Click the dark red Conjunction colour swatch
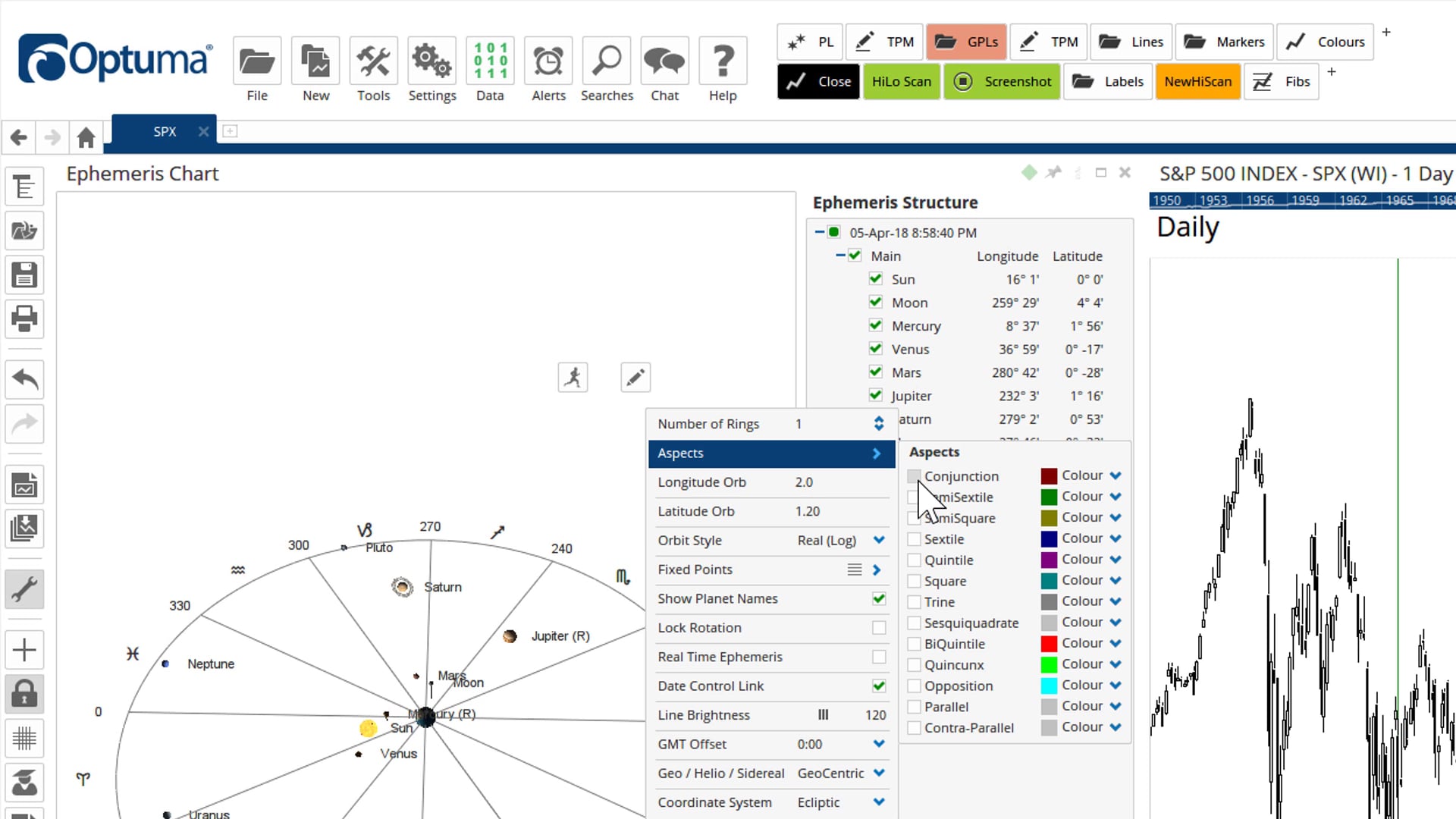This screenshot has height=819, width=1456. [x=1049, y=476]
